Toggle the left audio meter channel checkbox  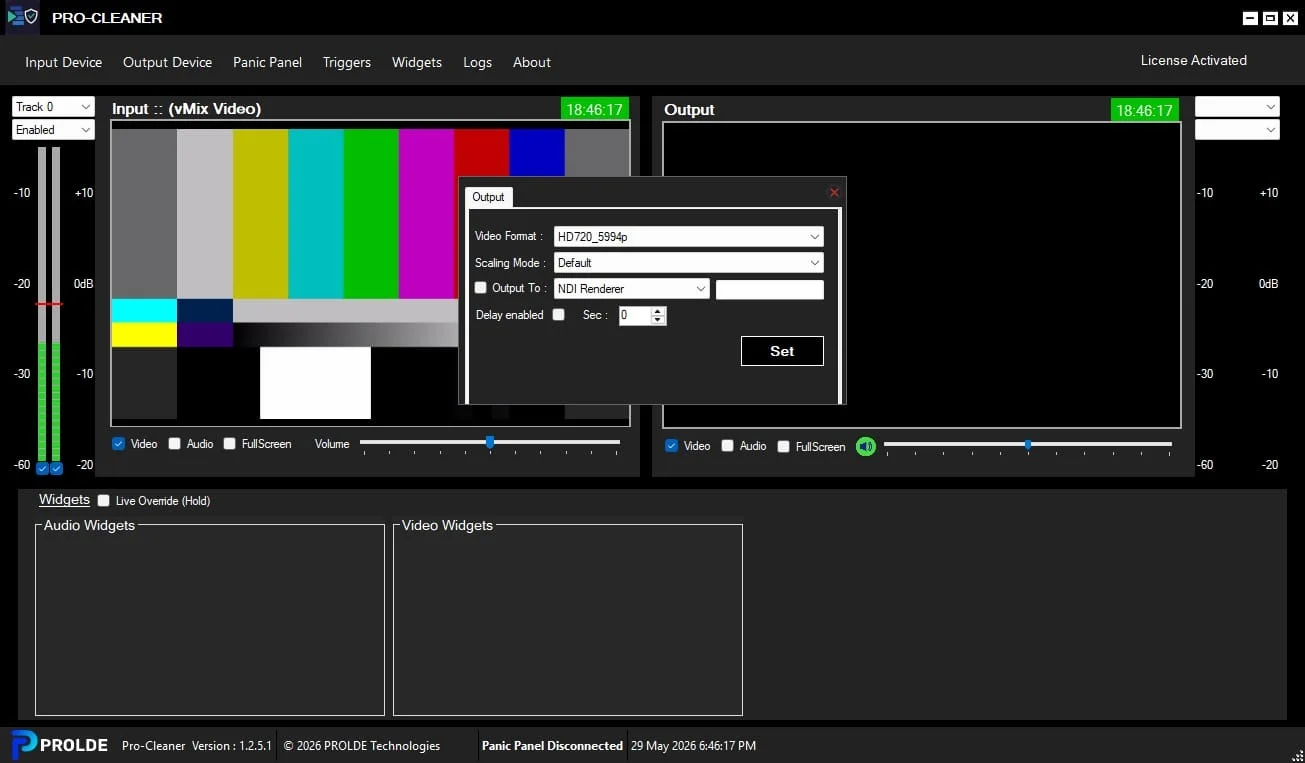coord(42,468)
